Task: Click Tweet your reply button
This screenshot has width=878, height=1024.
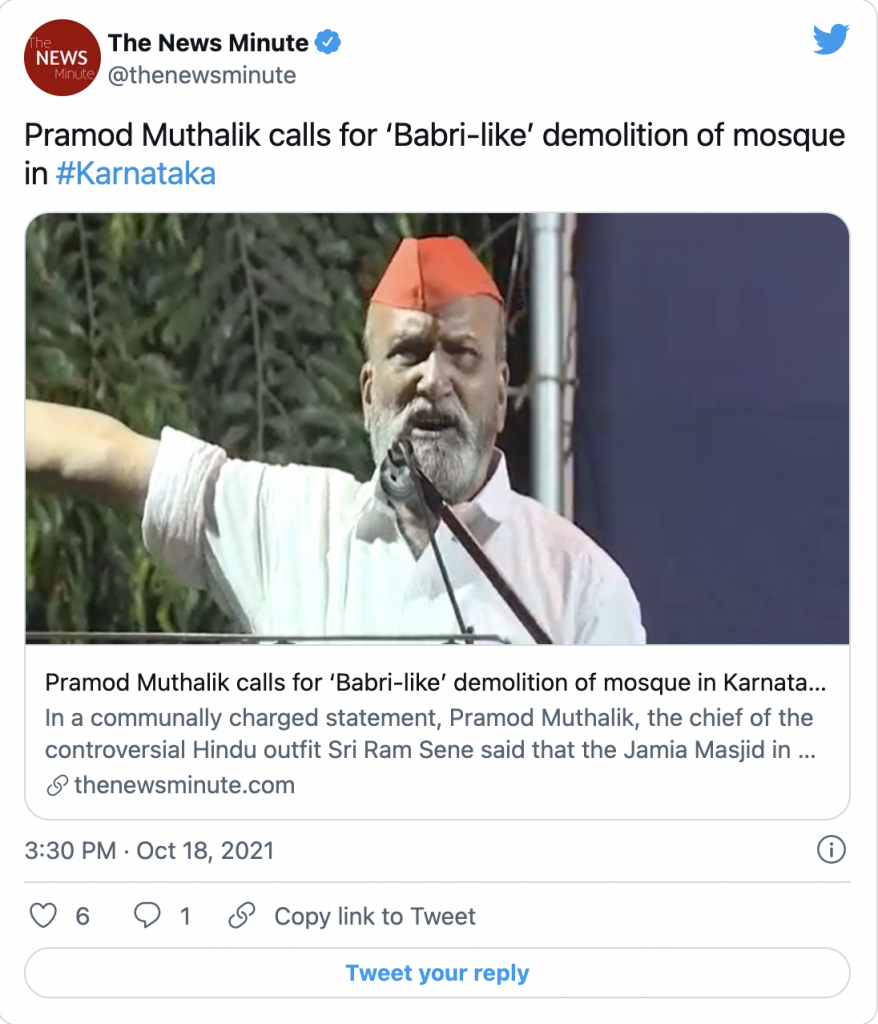Action: [x=437, y=972]
